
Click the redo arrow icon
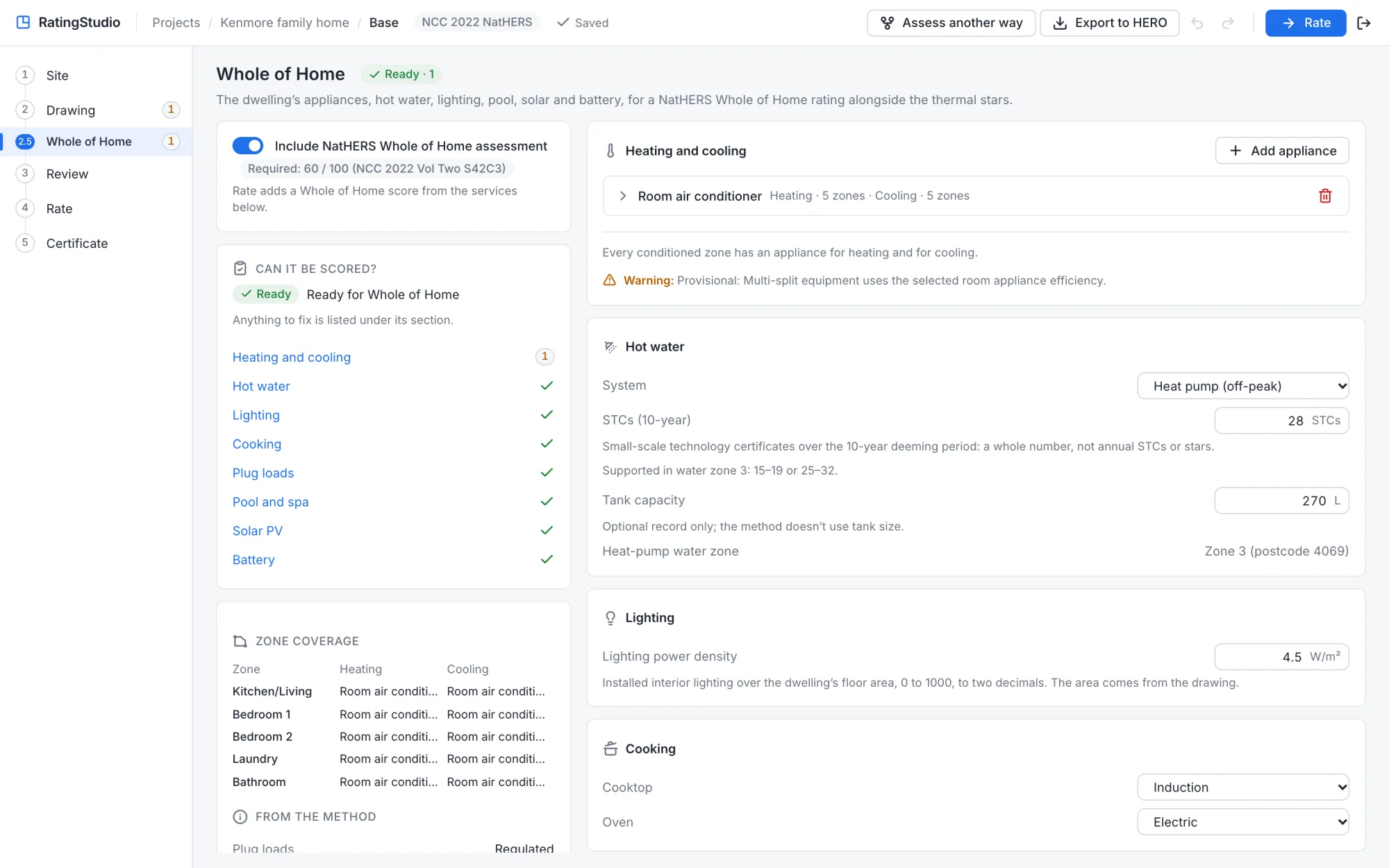1228,23
